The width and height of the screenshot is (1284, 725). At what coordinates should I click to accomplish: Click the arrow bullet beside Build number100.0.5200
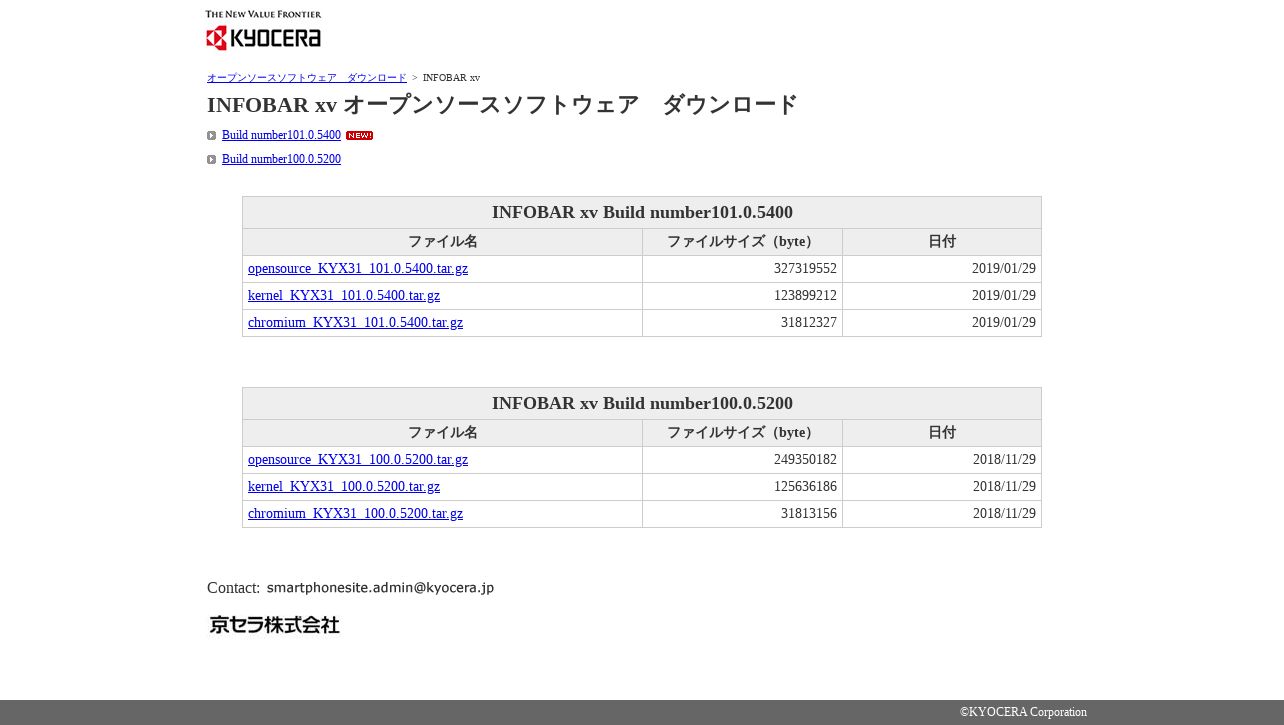click(212, 160)
